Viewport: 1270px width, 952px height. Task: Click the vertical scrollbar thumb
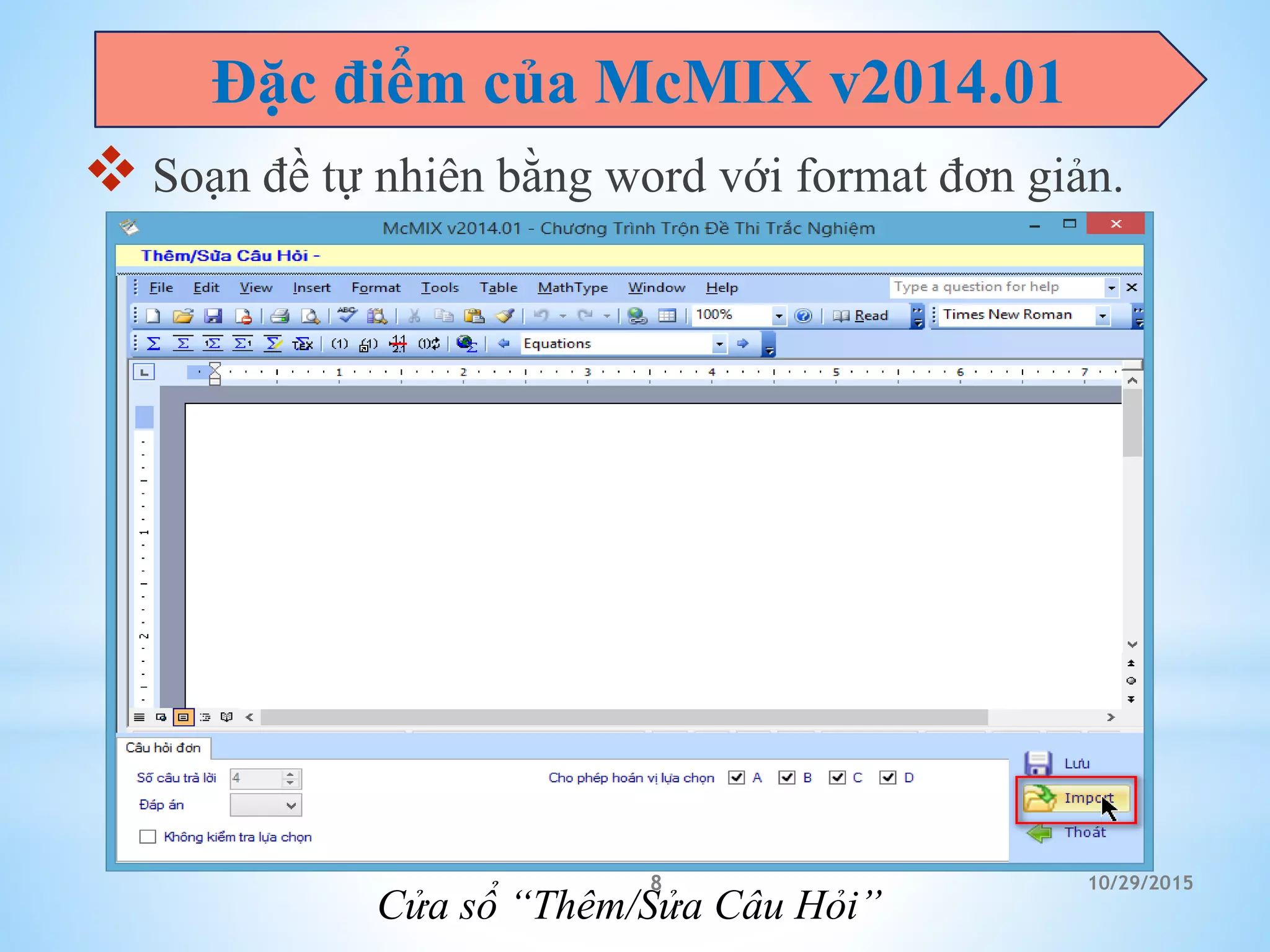(1132, 423)
